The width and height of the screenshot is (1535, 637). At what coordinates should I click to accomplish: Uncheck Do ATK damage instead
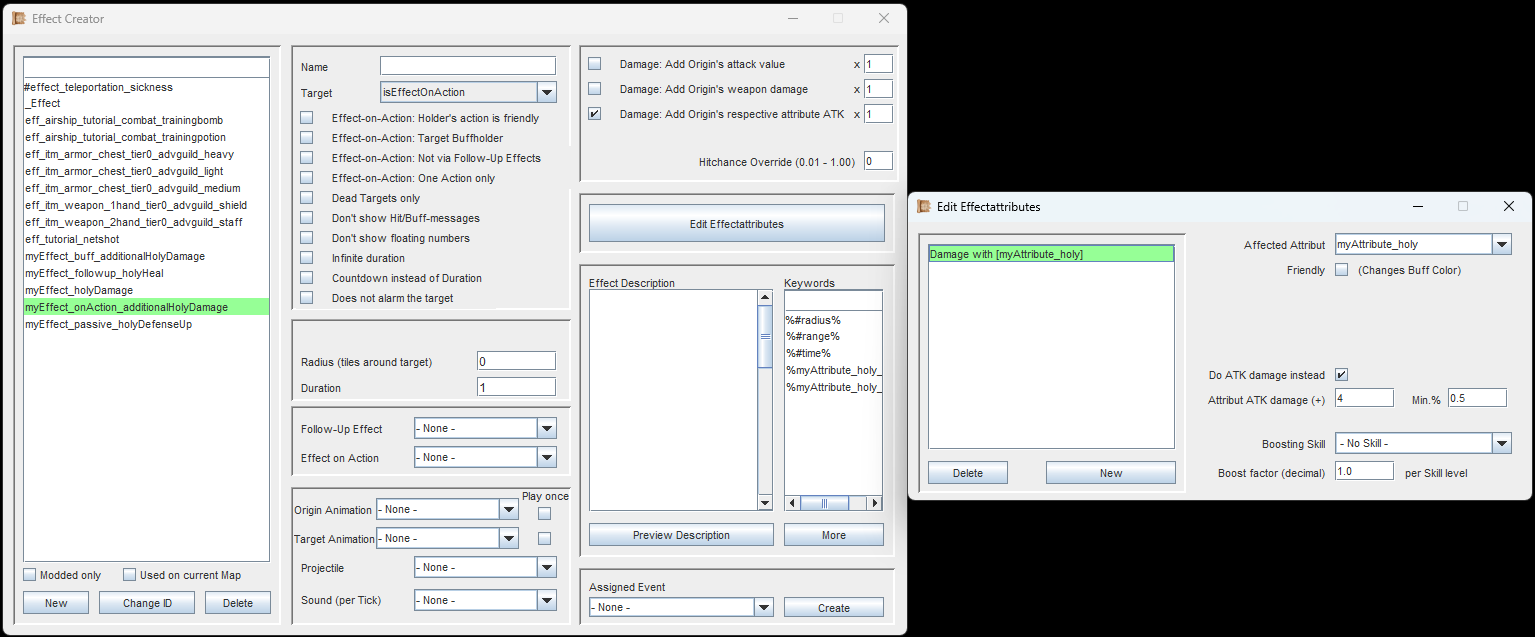1342,375
